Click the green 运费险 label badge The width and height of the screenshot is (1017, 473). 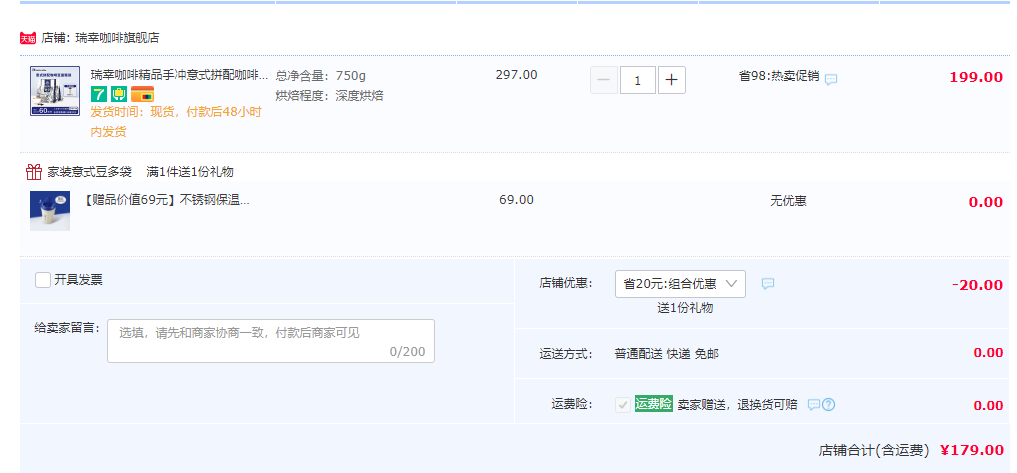tap(654, 404)
